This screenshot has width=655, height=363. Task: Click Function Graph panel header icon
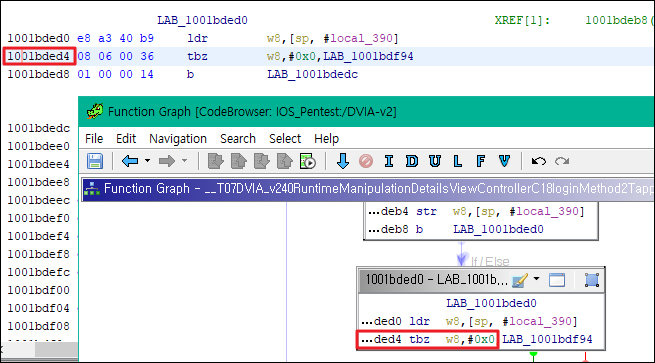[x=92, y=189]
